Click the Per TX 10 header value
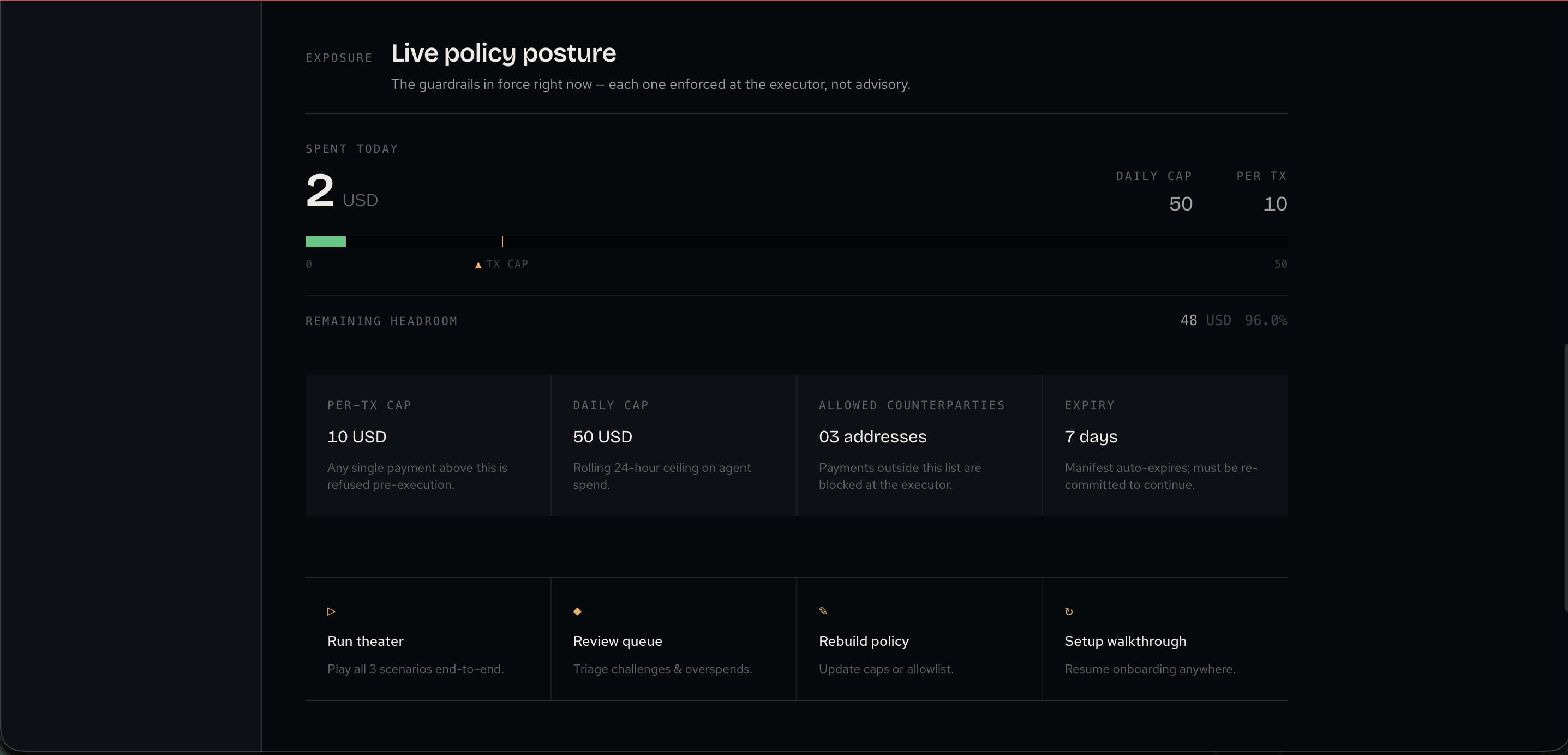Screen dimensions: 1568x755 pyautogui.click(x=1274, y=204)
